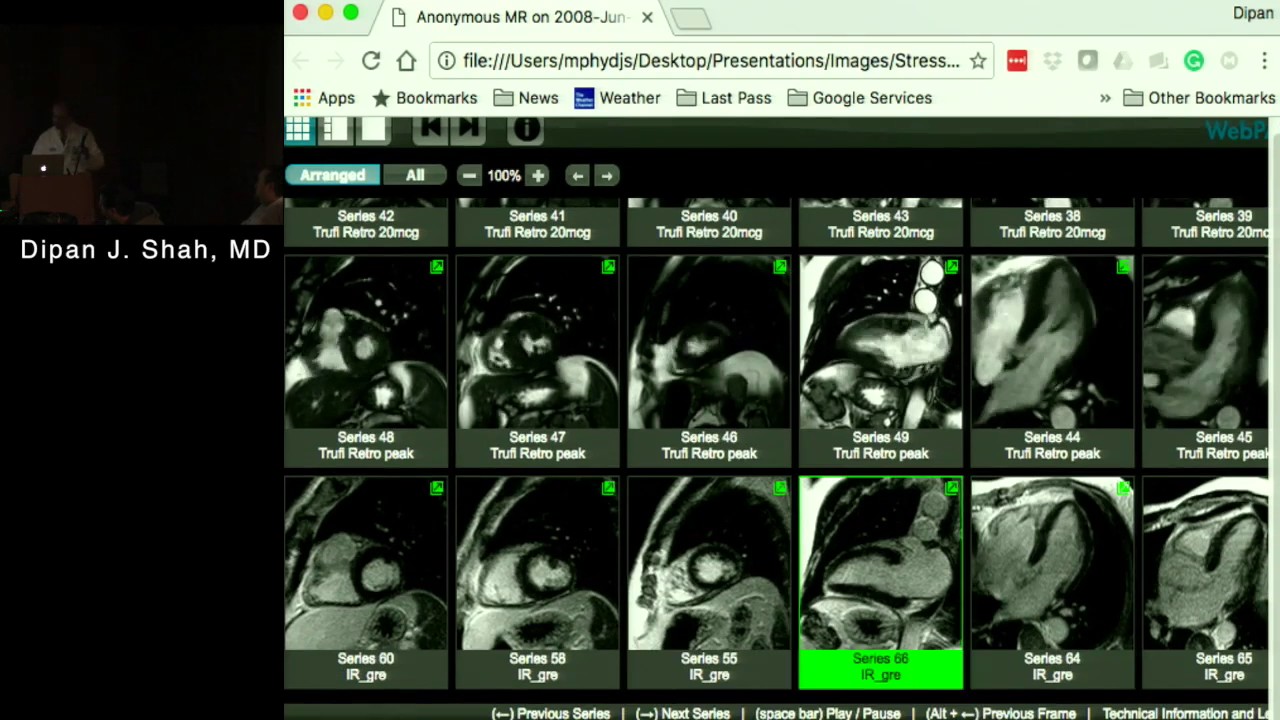Open the Google Drive extension icon
The width and height of the screenshot is (1280, 720).
(1123, 61)
